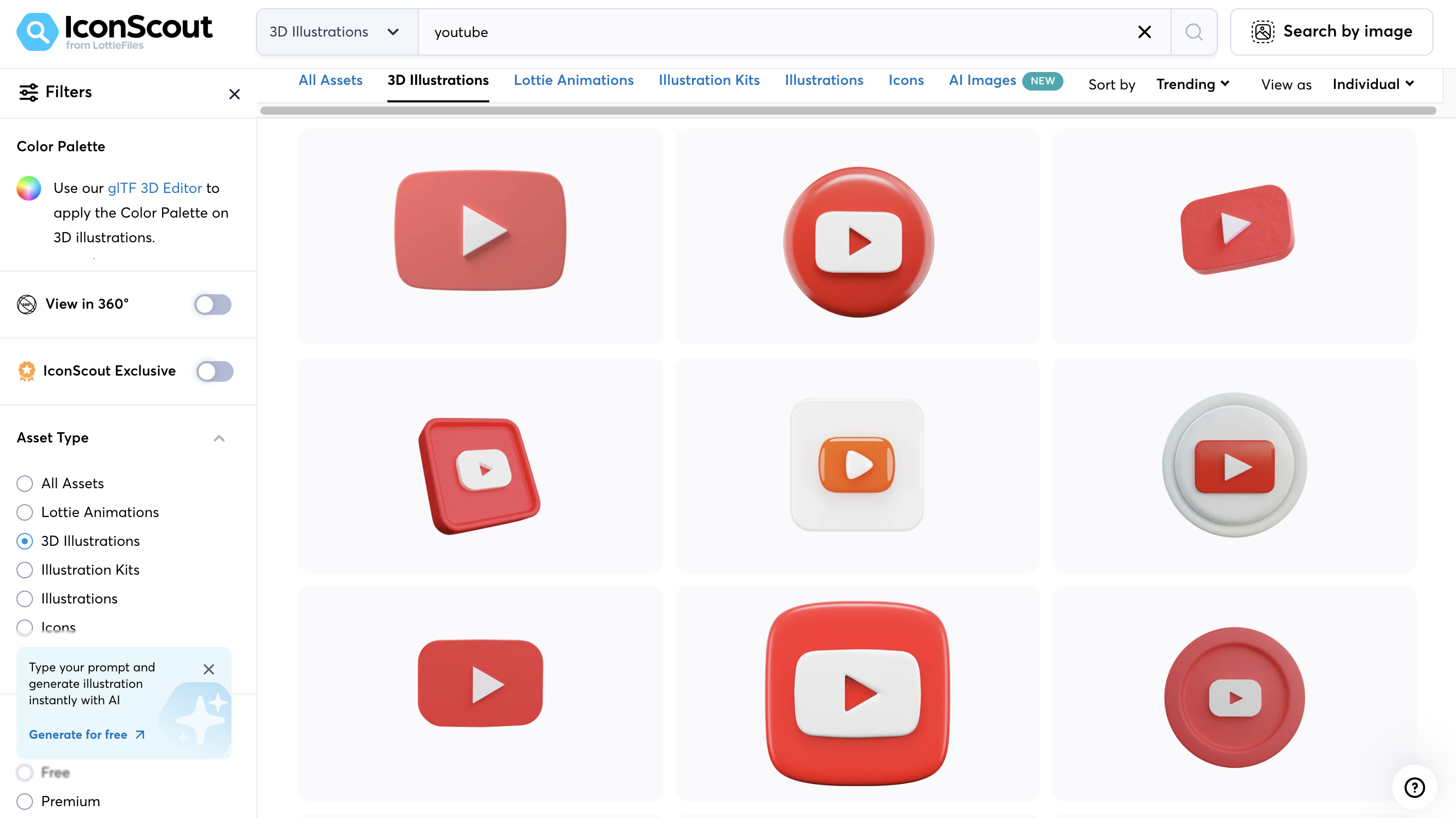1456x818 pixels.
Task: Select Lottie Animations radio button
Action: point(25,512)
